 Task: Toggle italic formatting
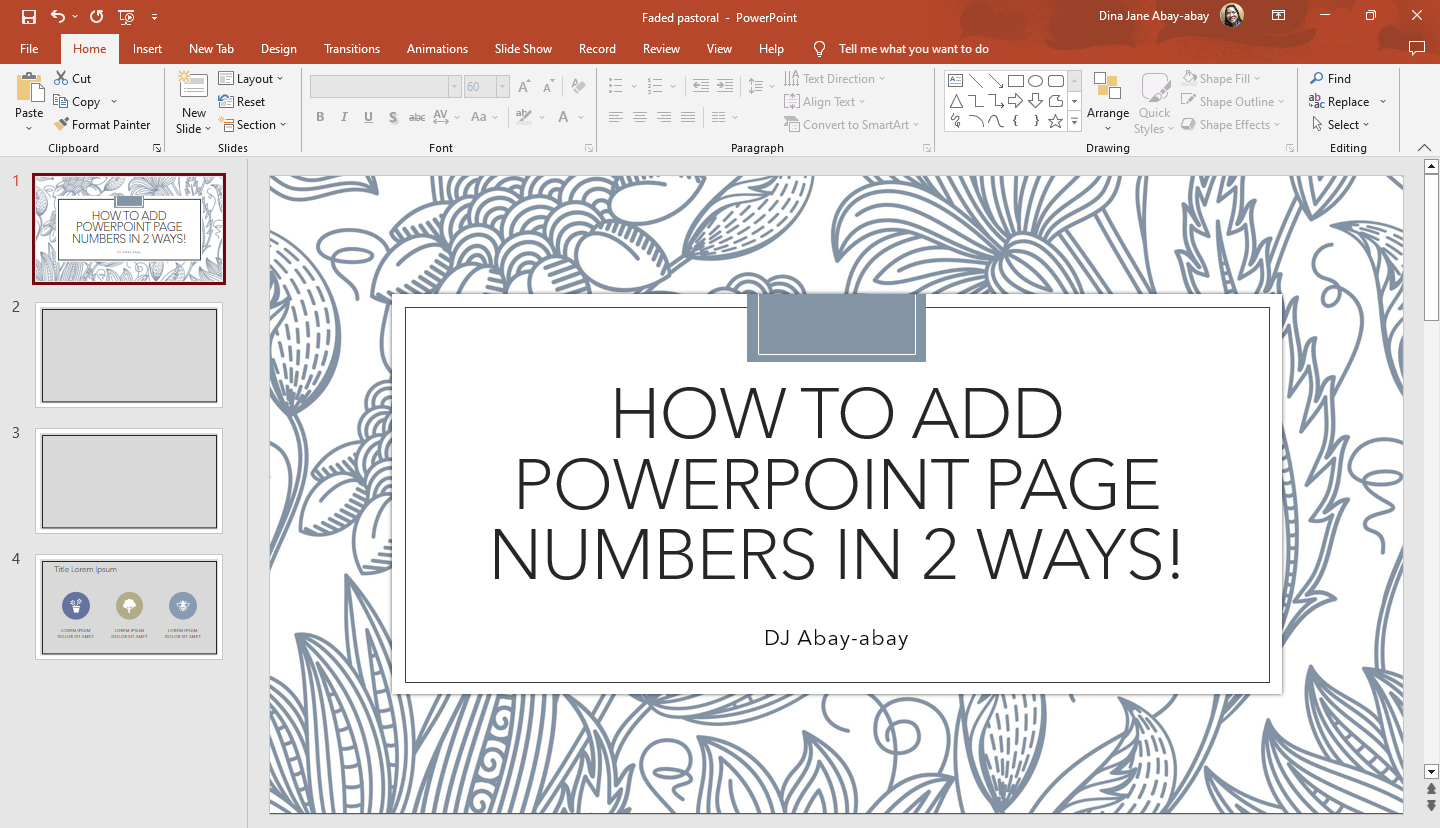pyautogui.click(x=343, y=117)
